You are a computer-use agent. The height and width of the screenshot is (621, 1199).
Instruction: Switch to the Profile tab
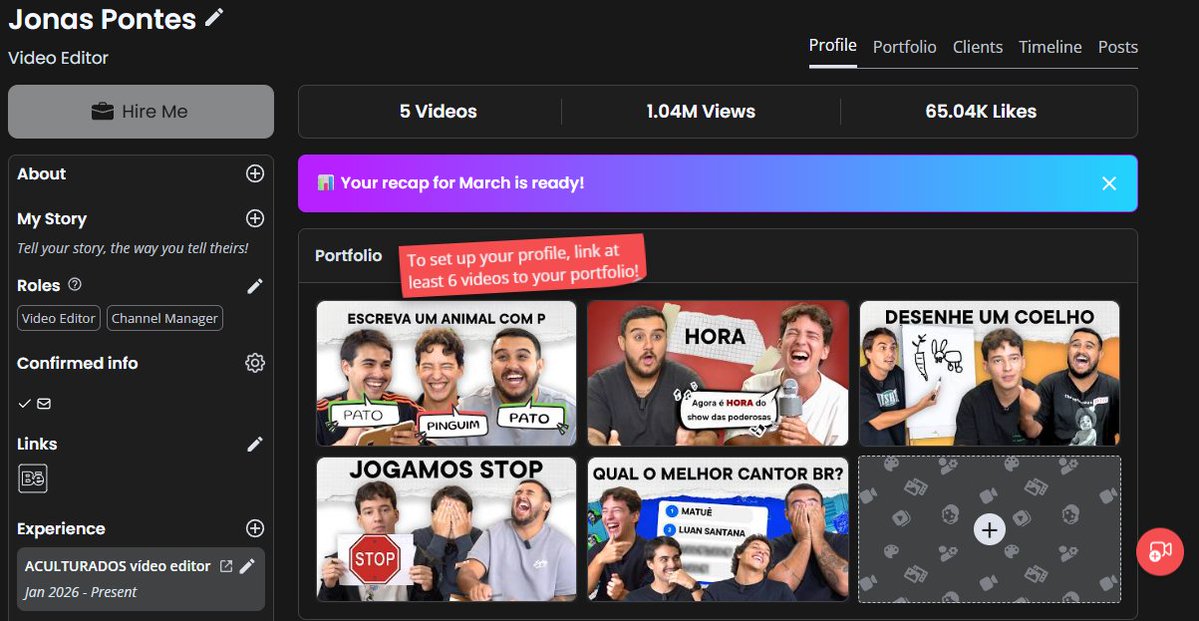click(833, 46)
